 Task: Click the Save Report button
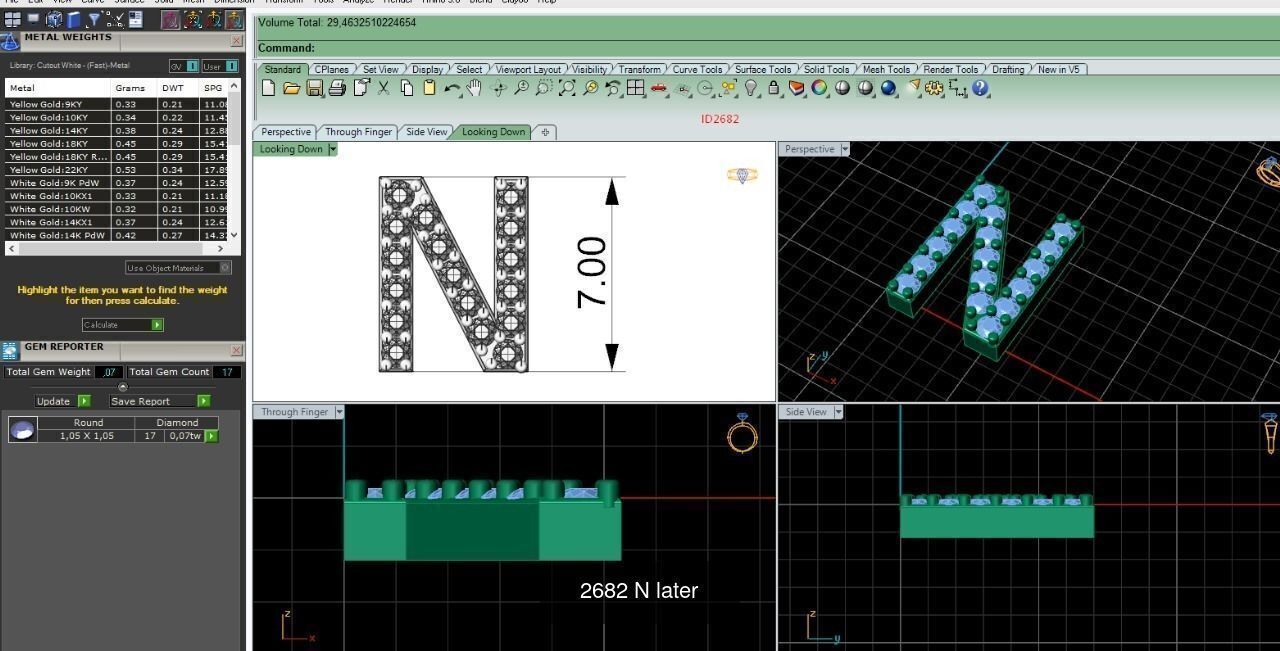point(160,401)
